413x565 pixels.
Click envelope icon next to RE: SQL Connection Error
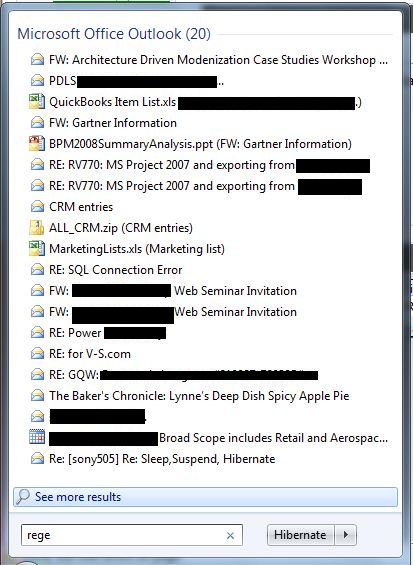point(37,270)
